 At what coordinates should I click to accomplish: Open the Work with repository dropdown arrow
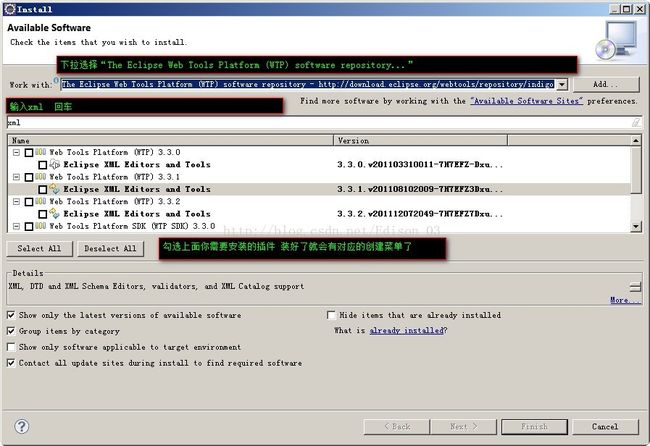pos(562,85)
